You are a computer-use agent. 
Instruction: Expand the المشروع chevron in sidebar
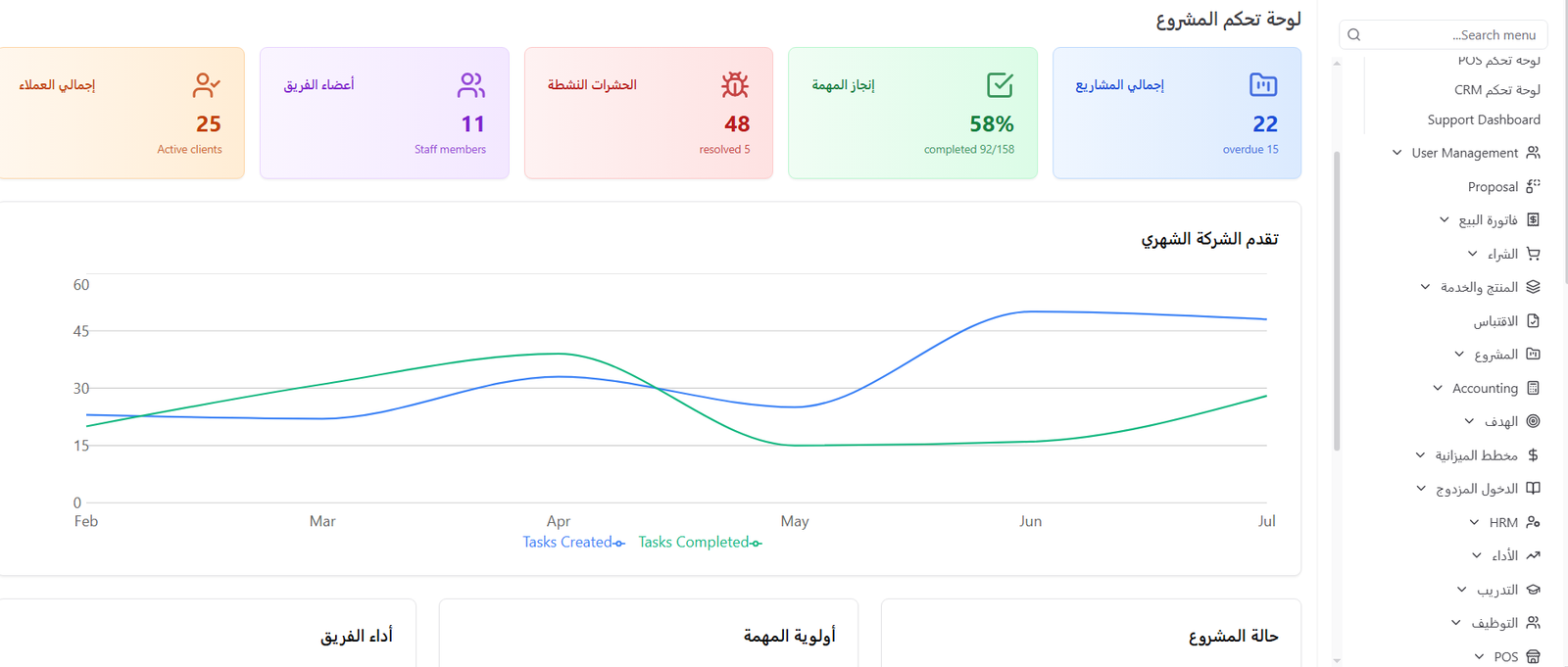(1459, 354)
